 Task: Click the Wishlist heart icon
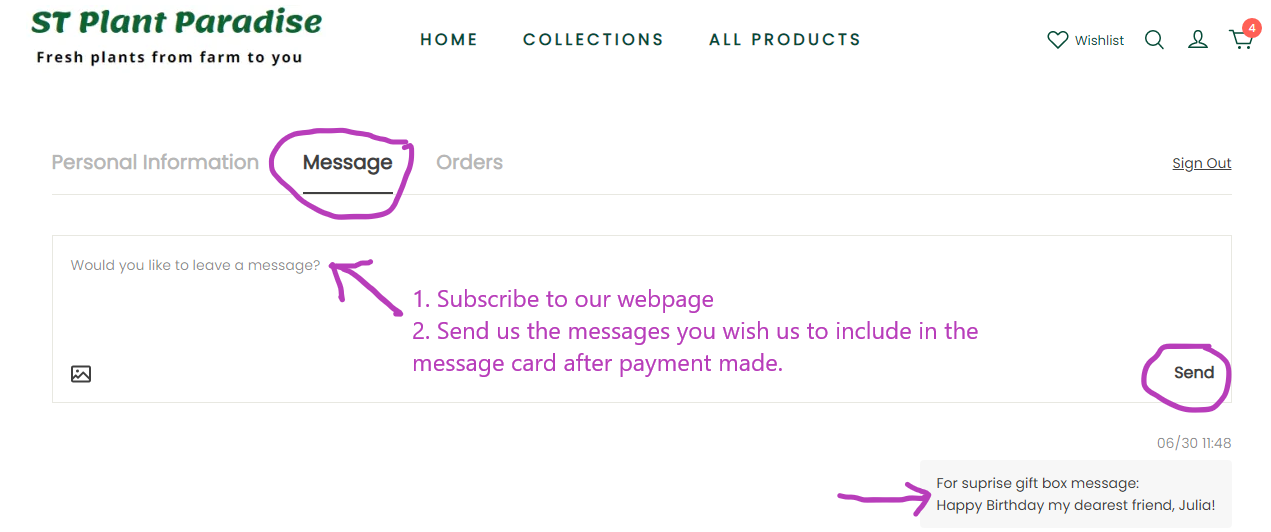1057,40
